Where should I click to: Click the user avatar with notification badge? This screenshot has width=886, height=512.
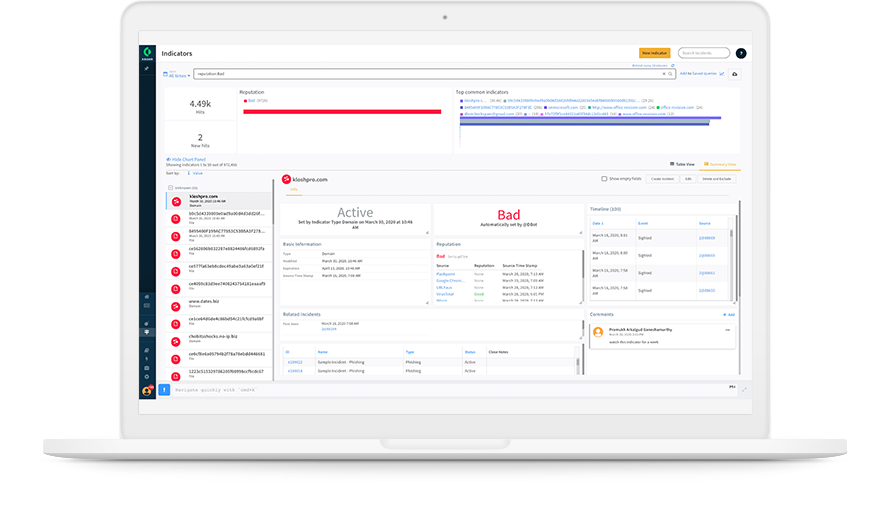[x=147, y=390]
